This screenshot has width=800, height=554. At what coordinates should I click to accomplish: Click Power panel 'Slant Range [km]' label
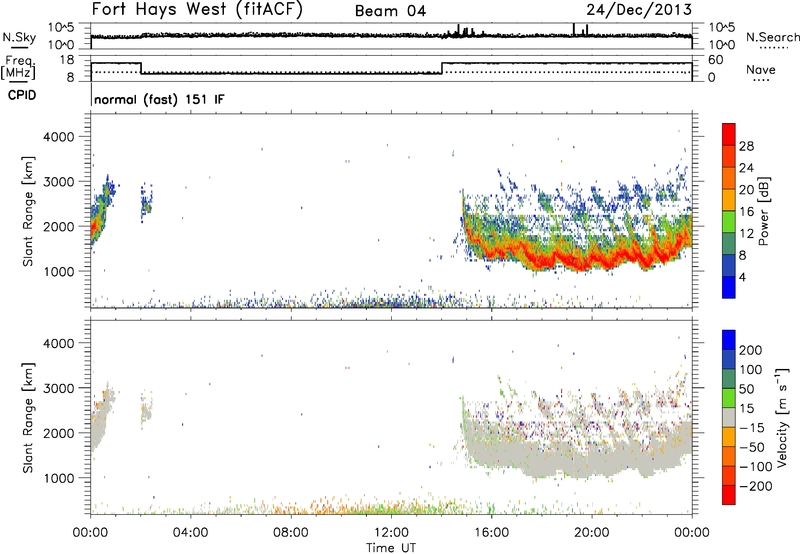pyautogui.click(x=28, y=211)
